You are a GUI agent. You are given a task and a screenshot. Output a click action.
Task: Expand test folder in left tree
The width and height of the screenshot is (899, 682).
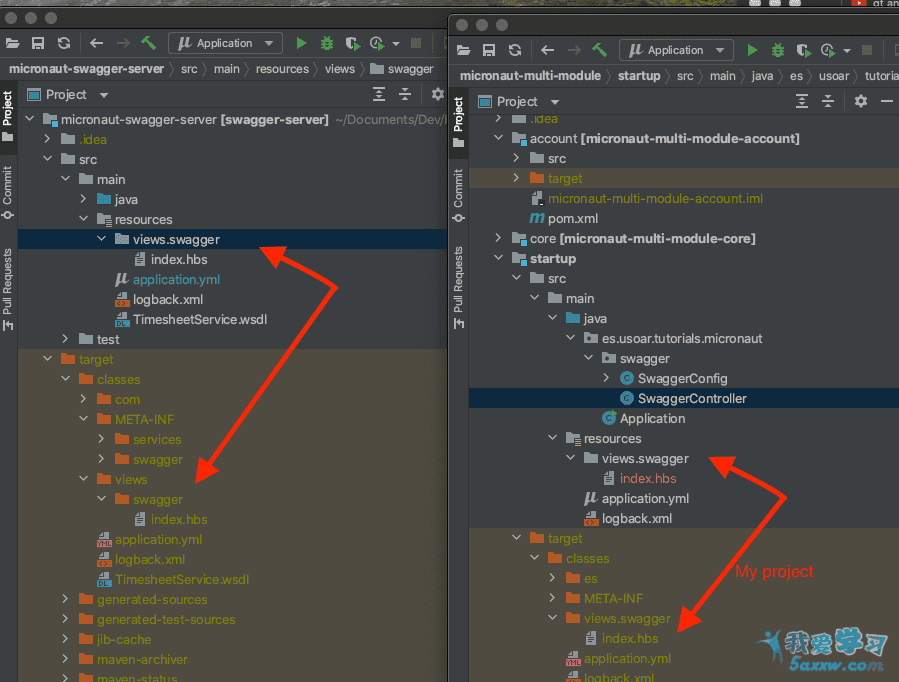tap(65, 339)
